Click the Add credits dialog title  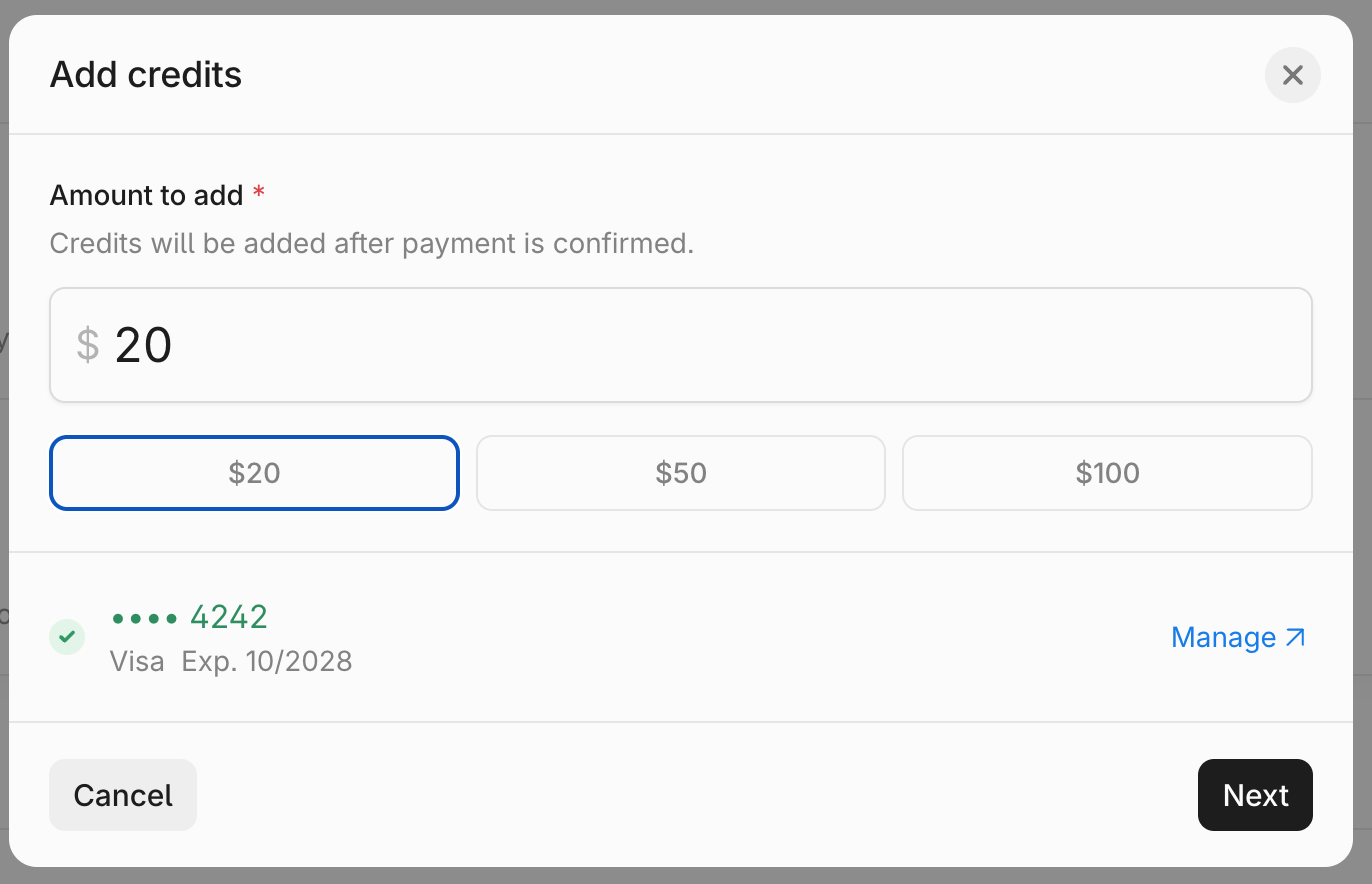(145, 74)
